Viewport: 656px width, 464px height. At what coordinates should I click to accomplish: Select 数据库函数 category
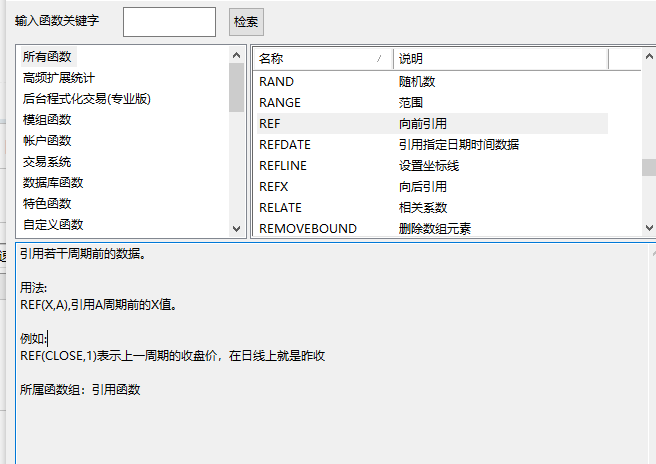(x=53, y=182)
